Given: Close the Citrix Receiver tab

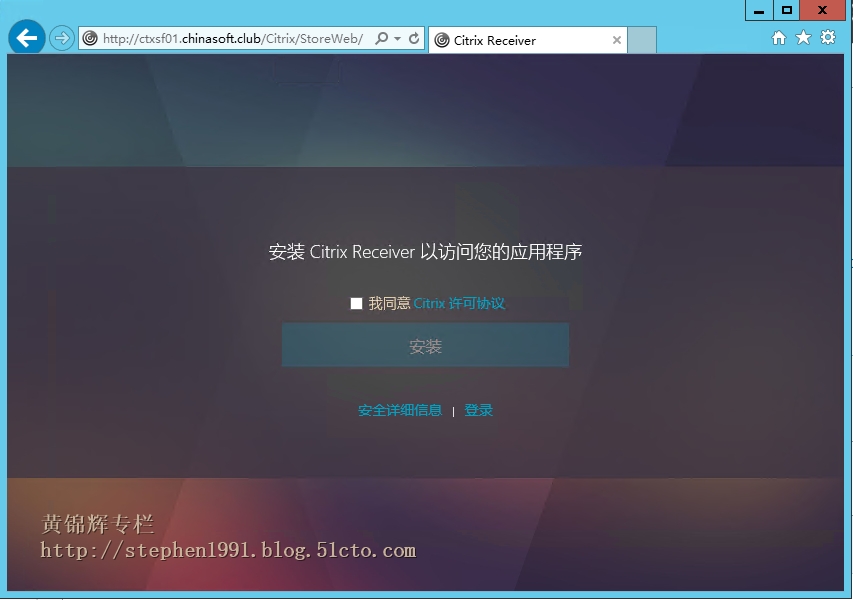Looking at the screenshot, I should tap(616, 40).
